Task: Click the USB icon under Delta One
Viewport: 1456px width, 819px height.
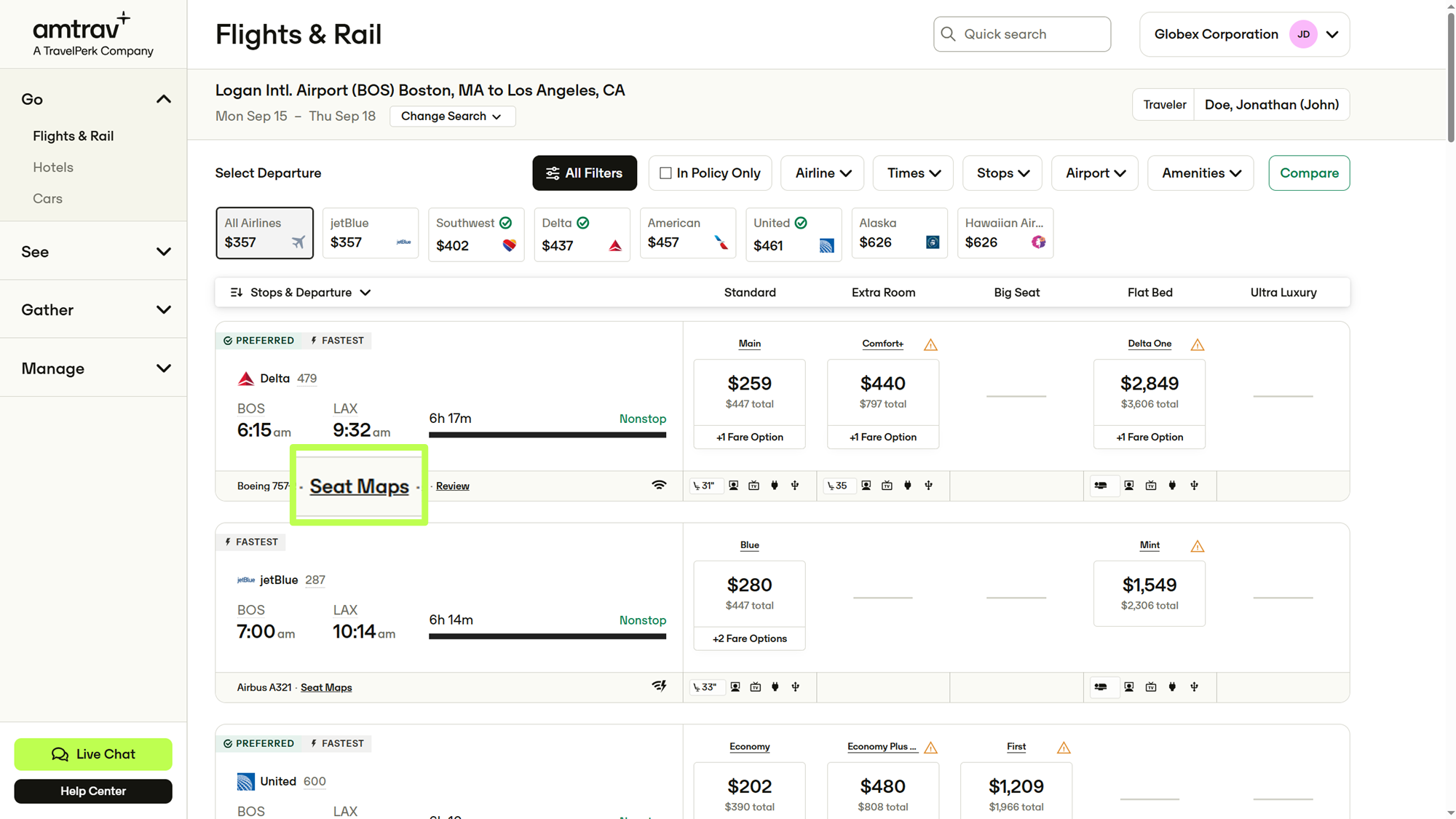Action: click(1195, 486)
